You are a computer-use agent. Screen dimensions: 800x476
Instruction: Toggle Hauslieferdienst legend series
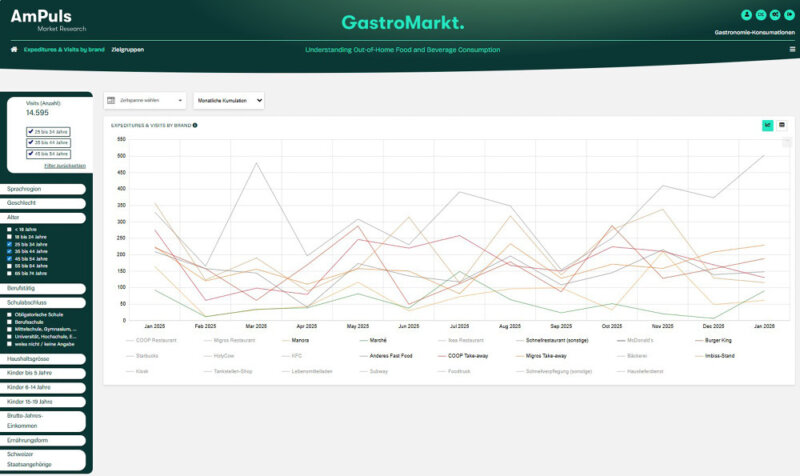click(640, 371)
